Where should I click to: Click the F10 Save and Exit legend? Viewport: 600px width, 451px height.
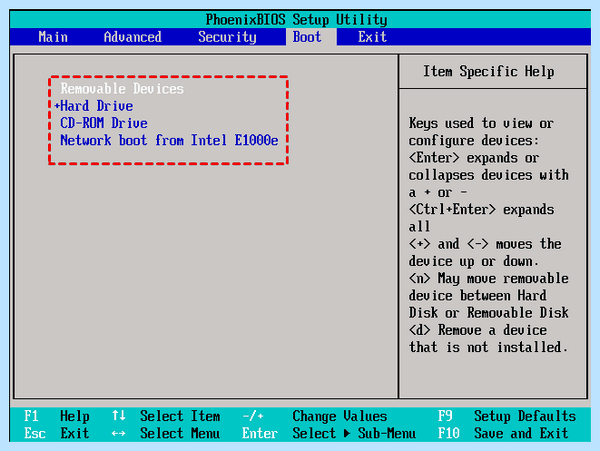[503, 433]
